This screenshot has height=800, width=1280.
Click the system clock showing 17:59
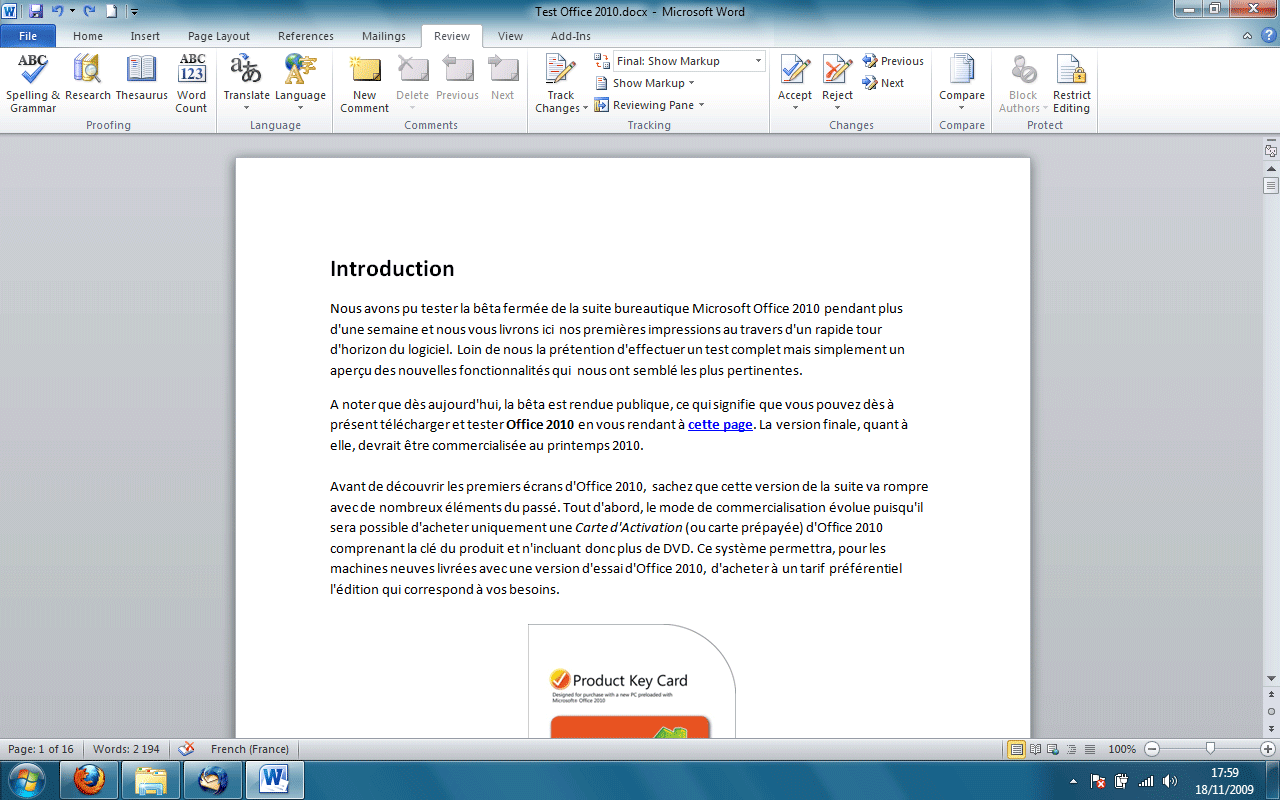(1225, 780)
